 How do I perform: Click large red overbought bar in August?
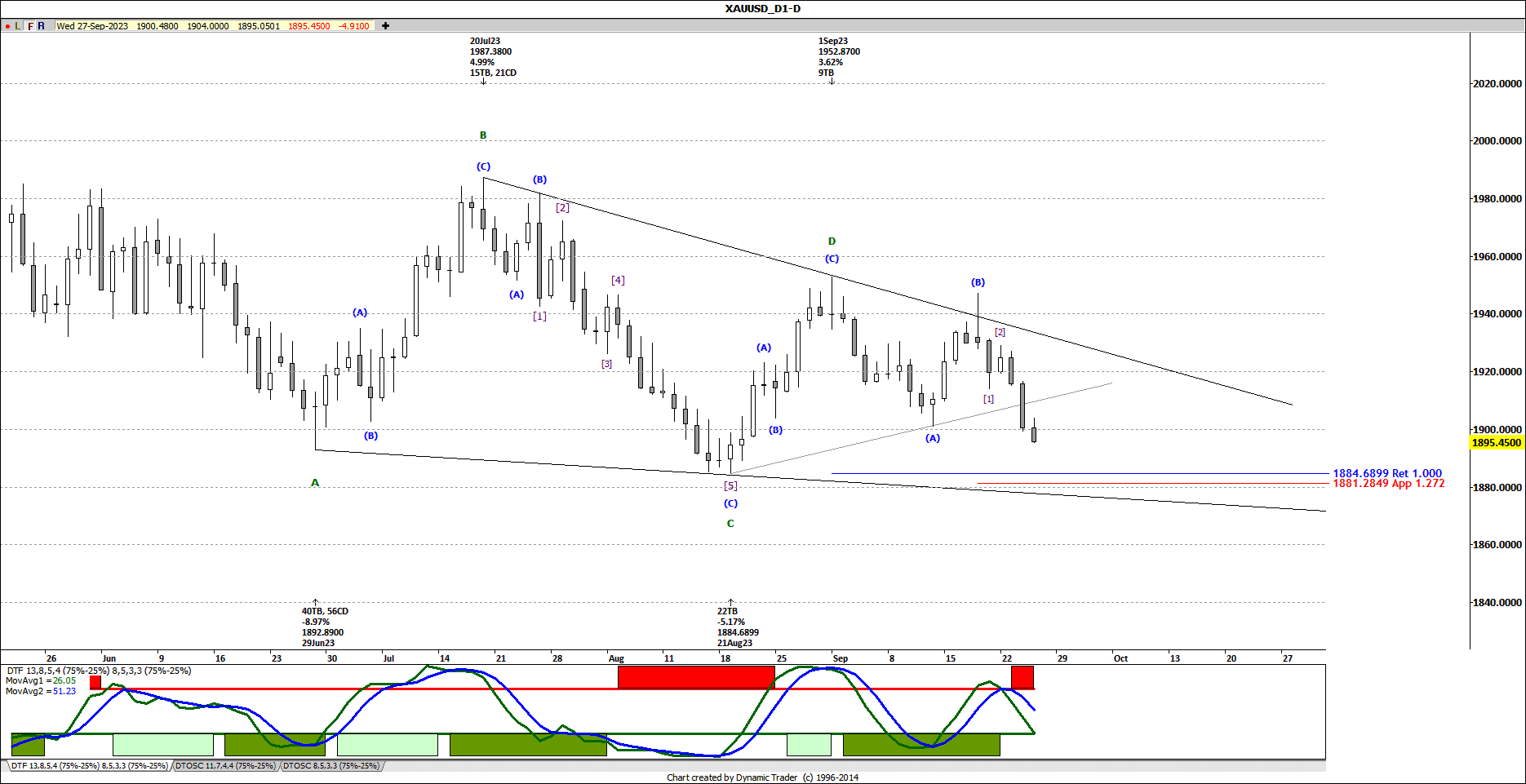click(x=696, y=677)
